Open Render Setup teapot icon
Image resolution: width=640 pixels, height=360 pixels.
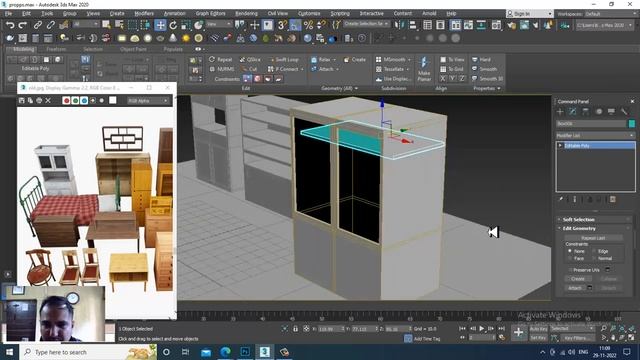[x=511, y=25]
